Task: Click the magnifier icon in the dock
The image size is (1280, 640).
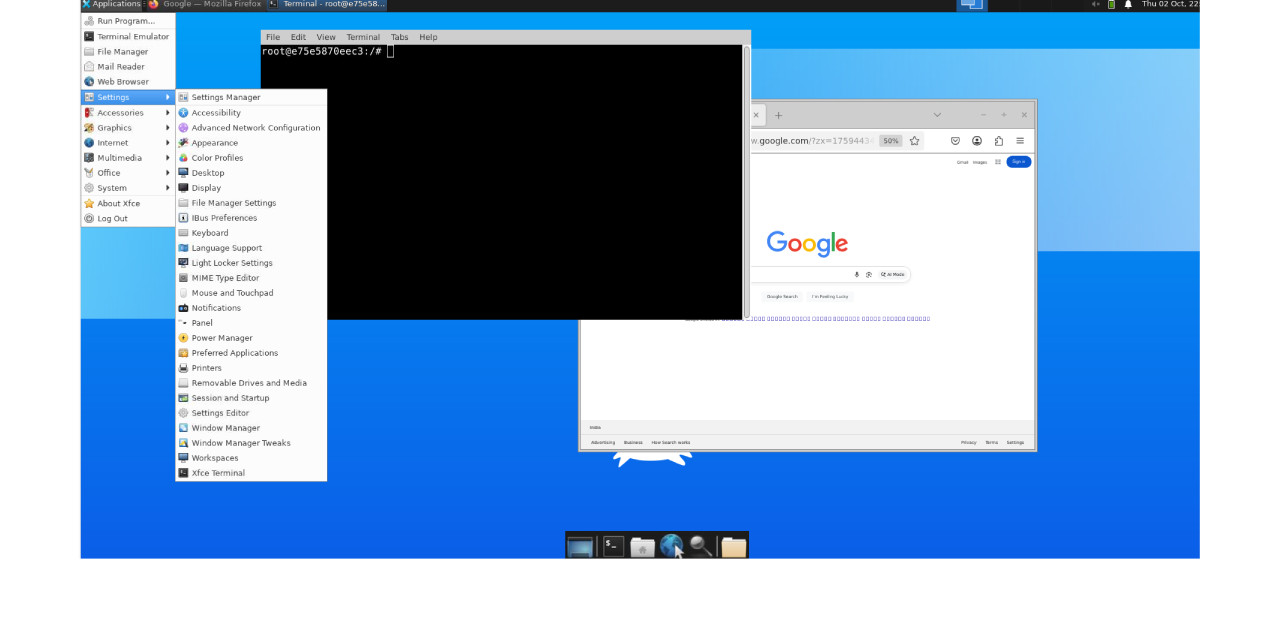Action: click(701, 546)
